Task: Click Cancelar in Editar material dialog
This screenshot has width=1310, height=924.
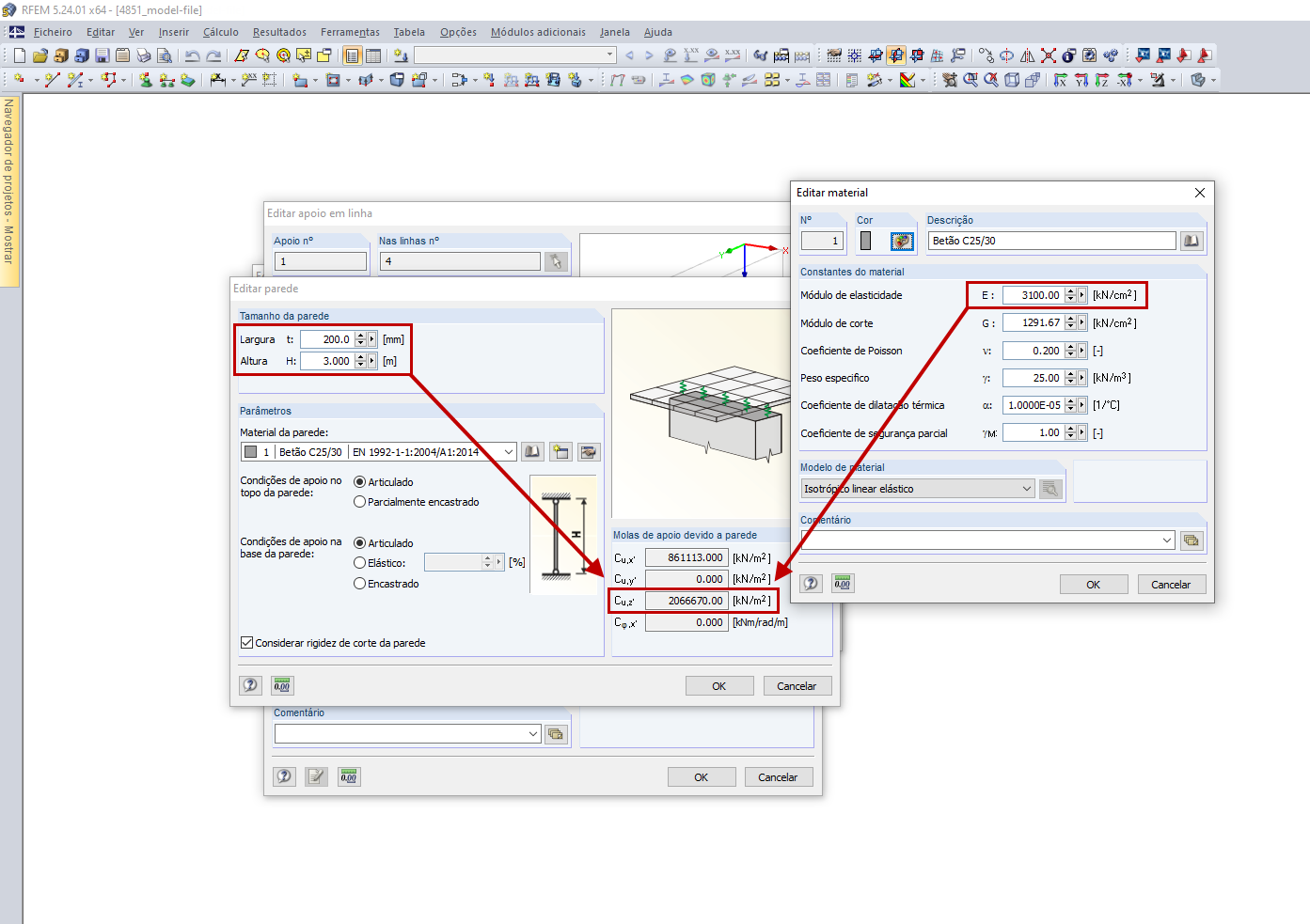Action: click(1171, 585)
